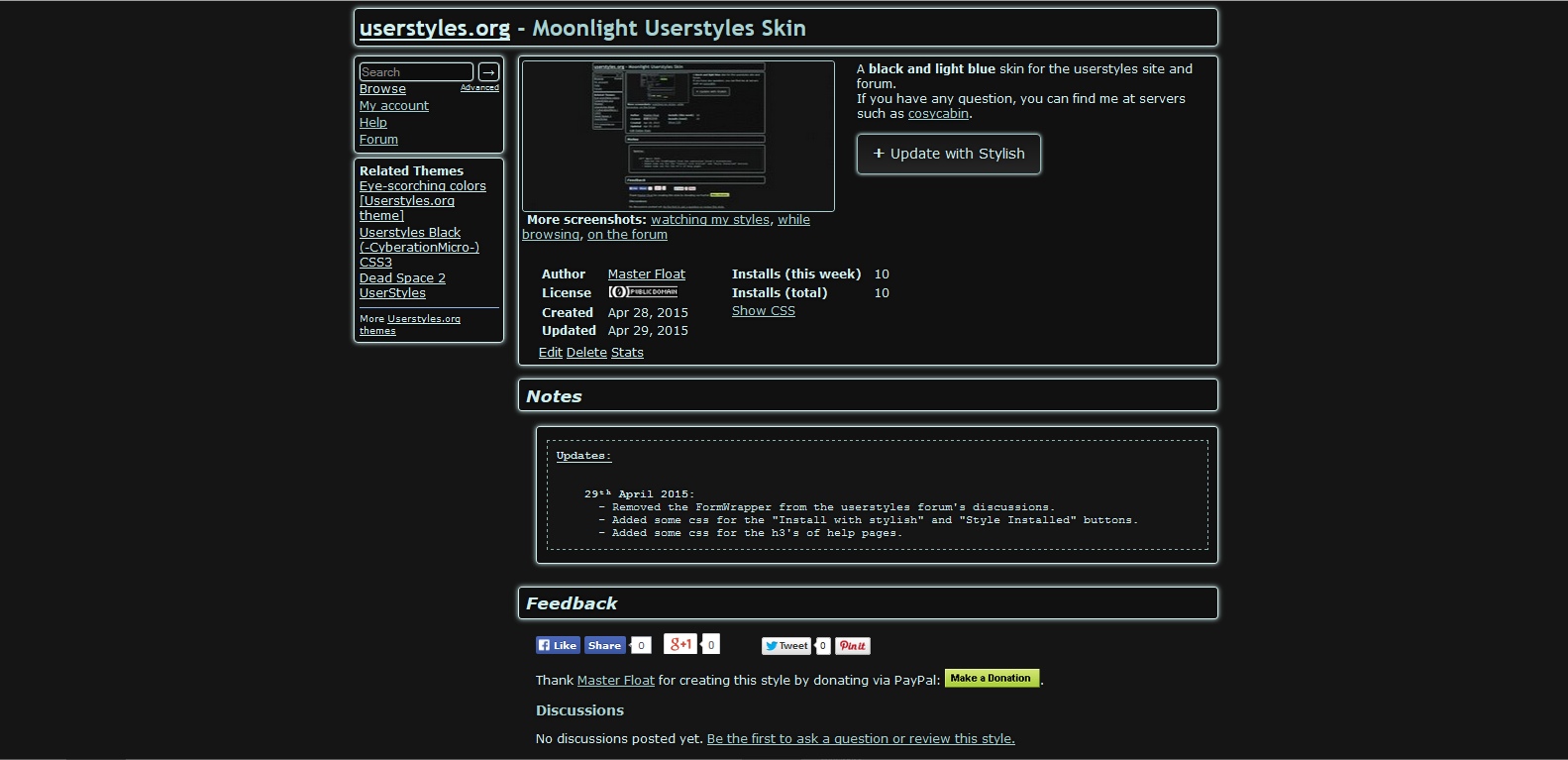Click the Facebook Share button
The image size is (1568, 760).
pos(604,645)
